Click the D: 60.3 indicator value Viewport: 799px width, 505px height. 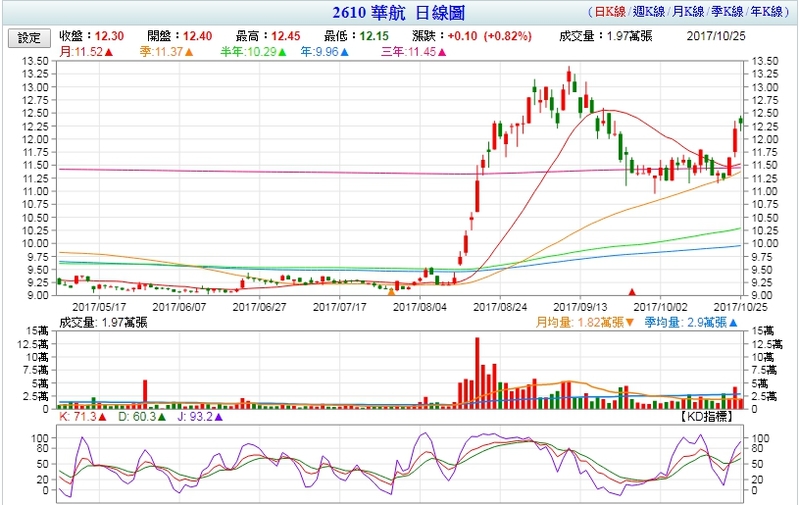(142, 417)
